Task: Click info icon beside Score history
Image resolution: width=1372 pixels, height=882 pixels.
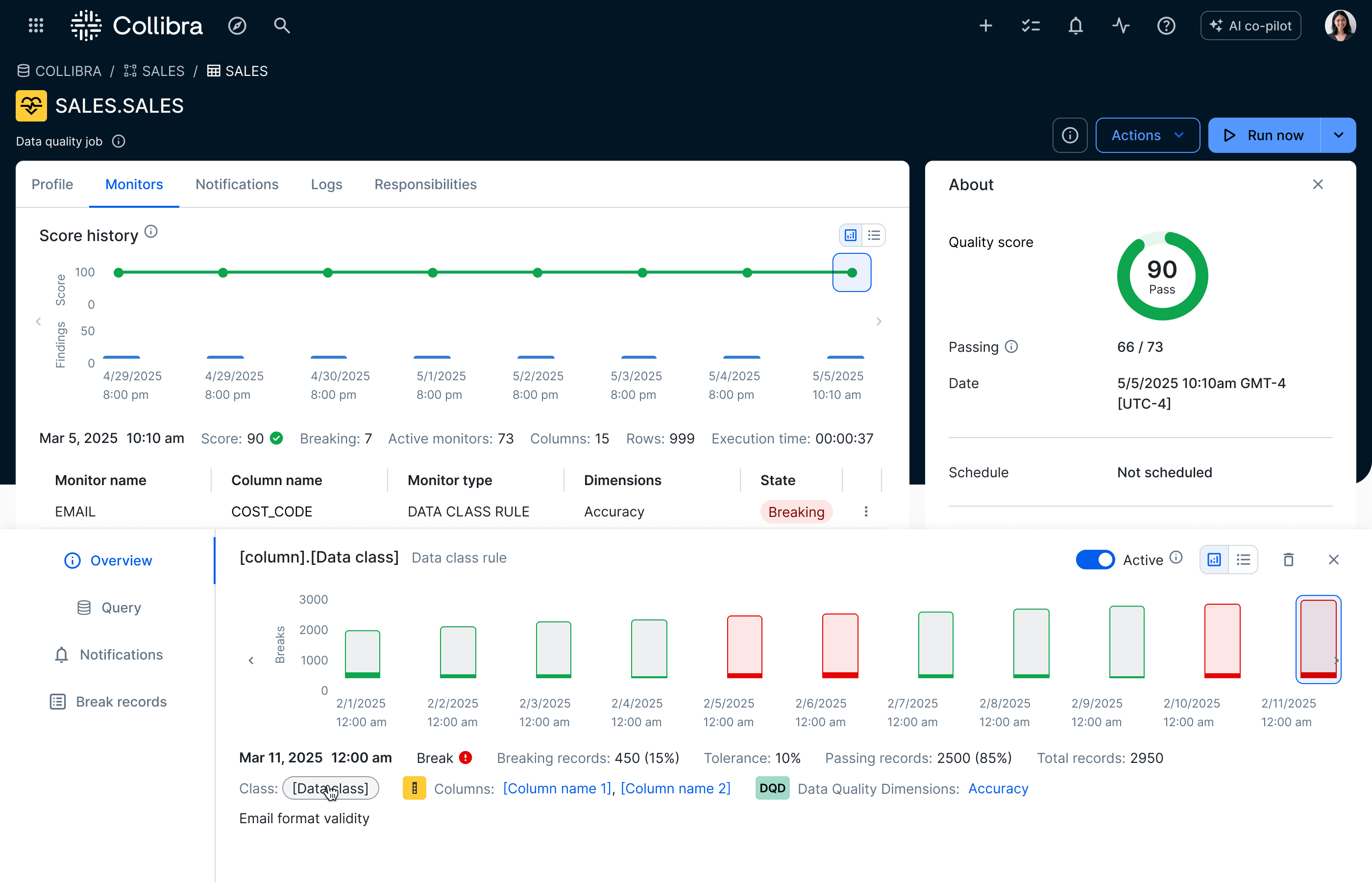Action: pos(150,231)
